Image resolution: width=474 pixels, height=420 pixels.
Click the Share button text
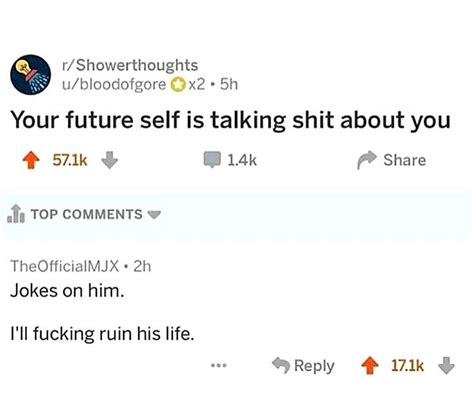[x=405, y=160]
